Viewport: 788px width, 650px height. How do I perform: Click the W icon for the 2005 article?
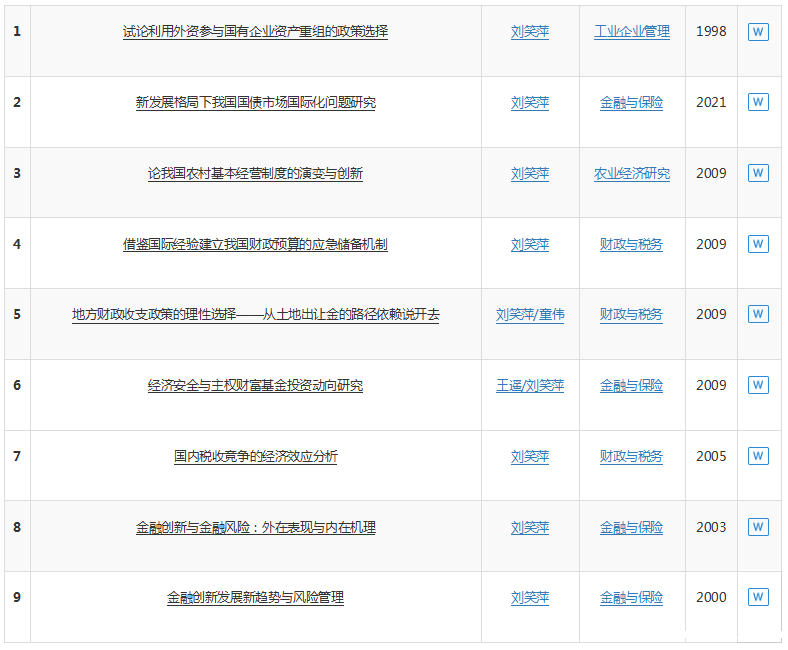coord(758,456)
